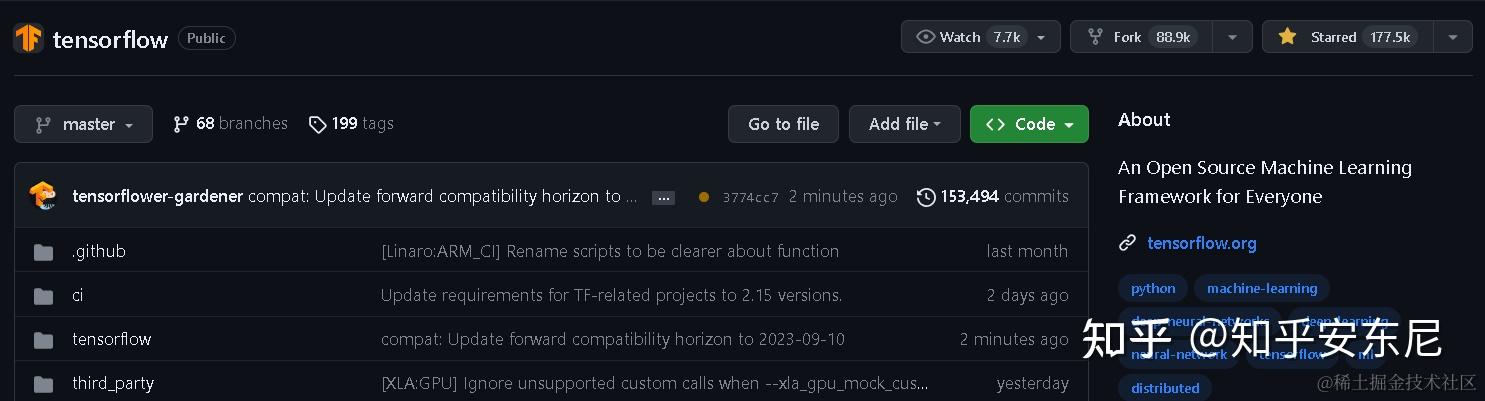Click the TensorFlow logo icon
The image size is (1485, 401).
(28, 39)
